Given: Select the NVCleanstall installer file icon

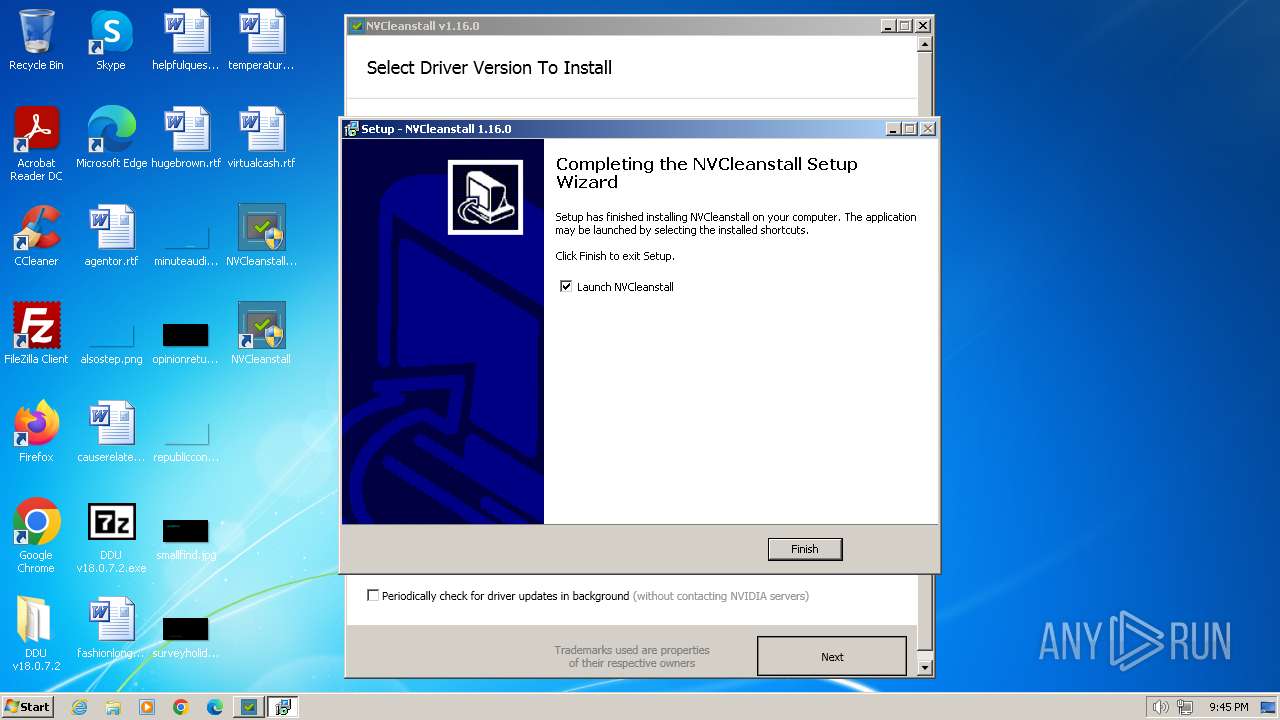Looking at the screenshot, I should (x=261, y=236).
